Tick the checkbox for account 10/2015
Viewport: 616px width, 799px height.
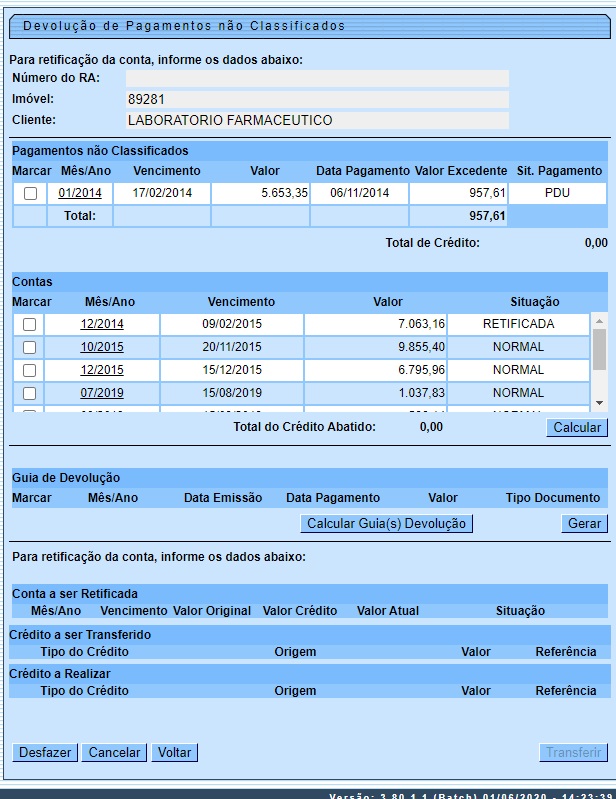pos(29,347)
